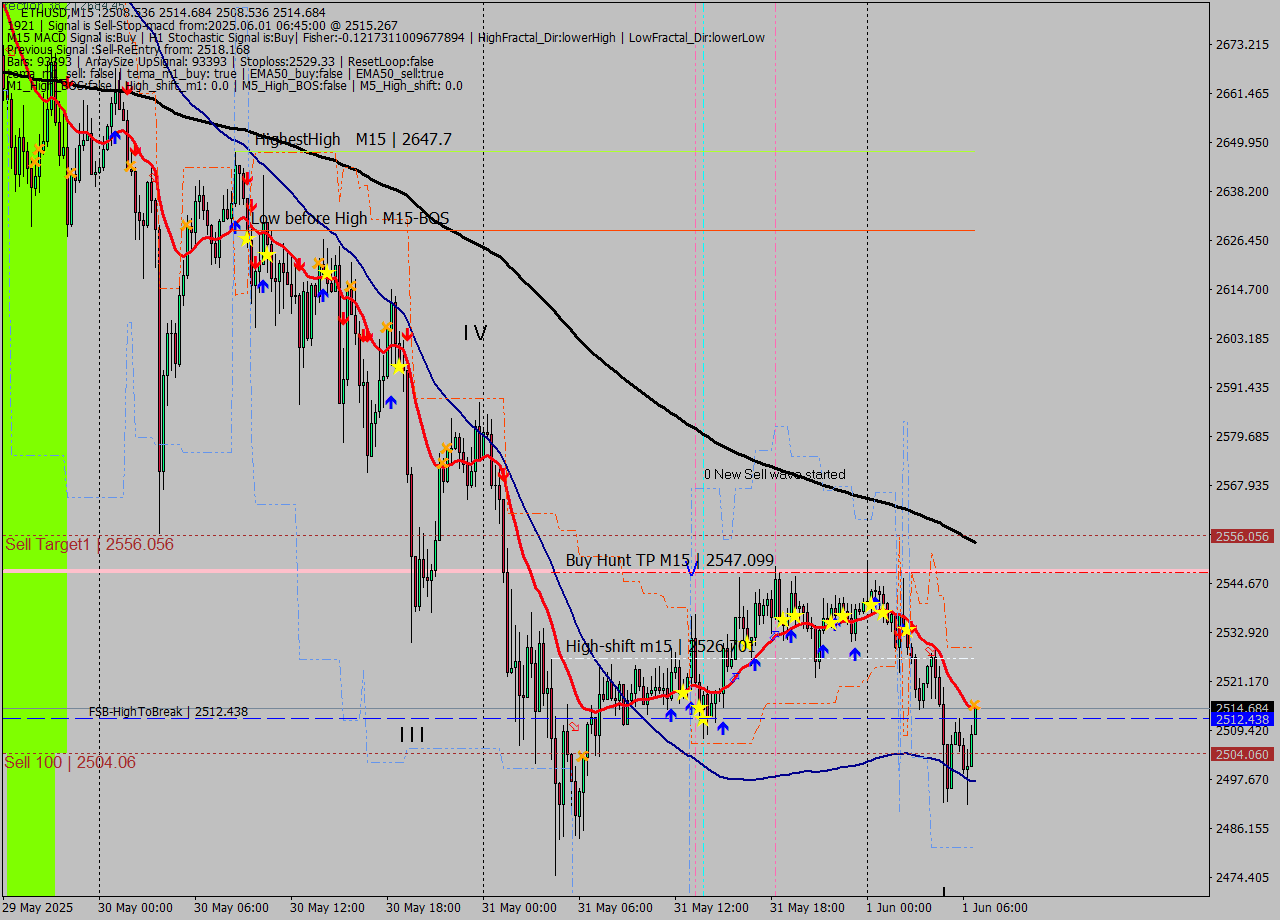Select the Sell Target1 2556.056 label
The width and height of the screenshot is (1280, 920).
[x=89, y=545]
